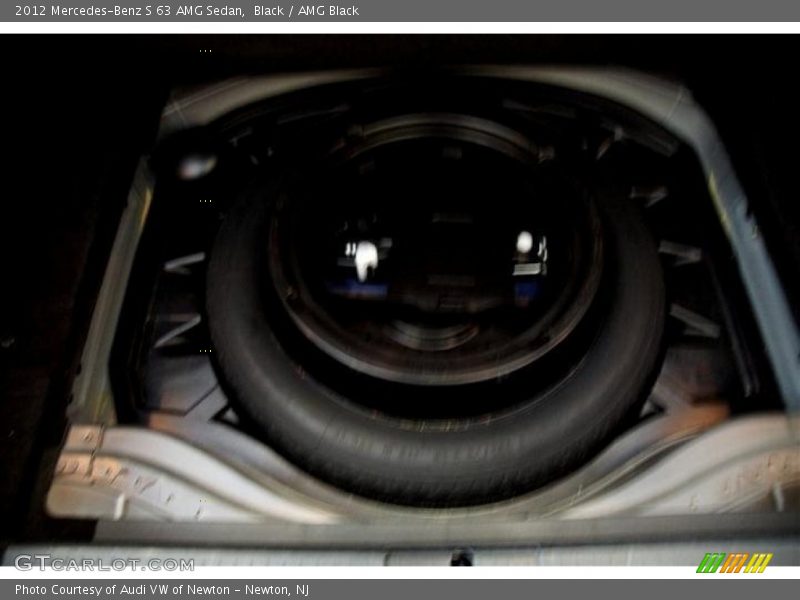Click the AMG Black interior color text
Viewport: 800px width, 600px height.
[328, 11]
